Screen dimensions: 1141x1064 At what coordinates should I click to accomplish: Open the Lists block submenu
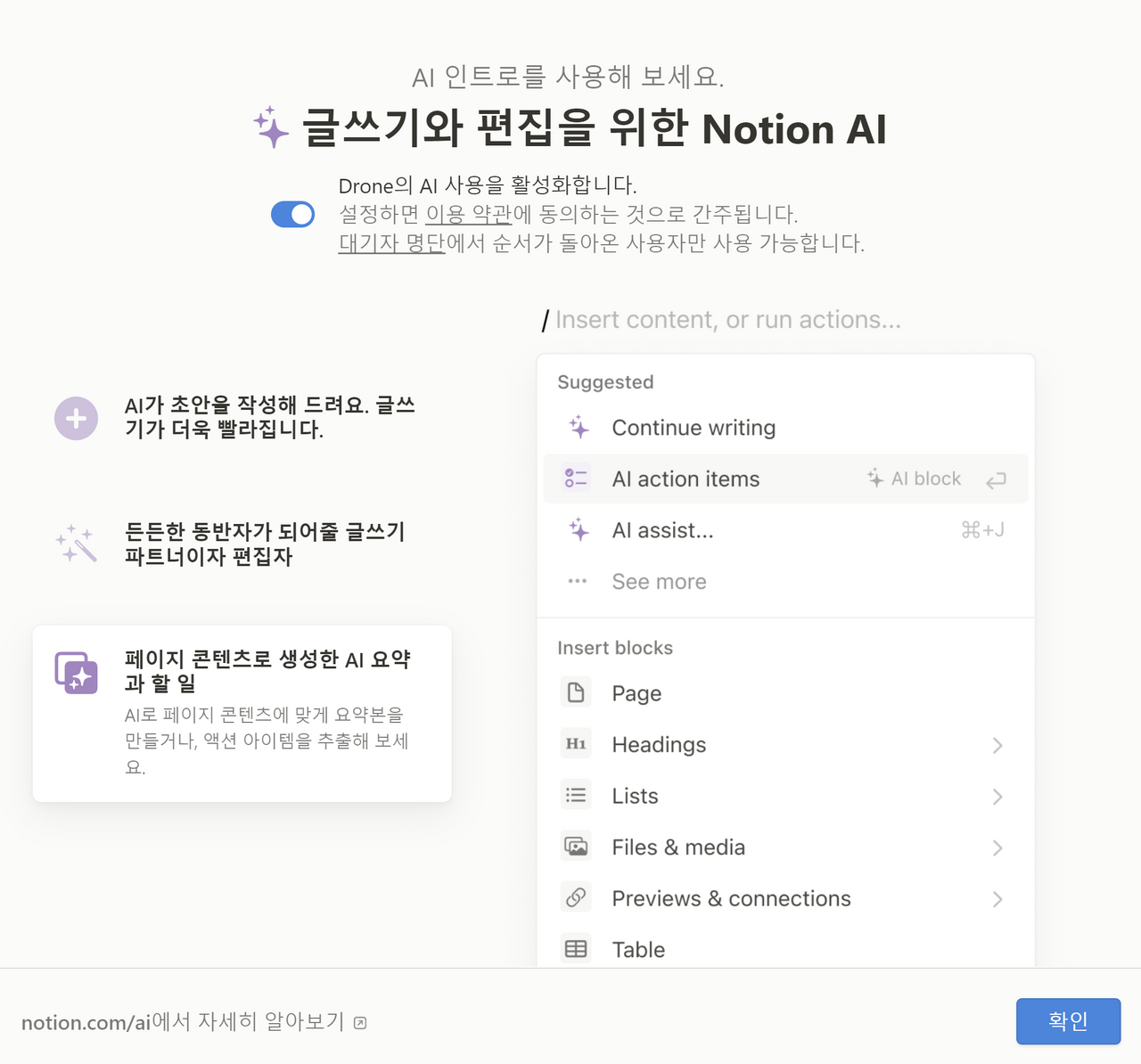coord(785,796)
